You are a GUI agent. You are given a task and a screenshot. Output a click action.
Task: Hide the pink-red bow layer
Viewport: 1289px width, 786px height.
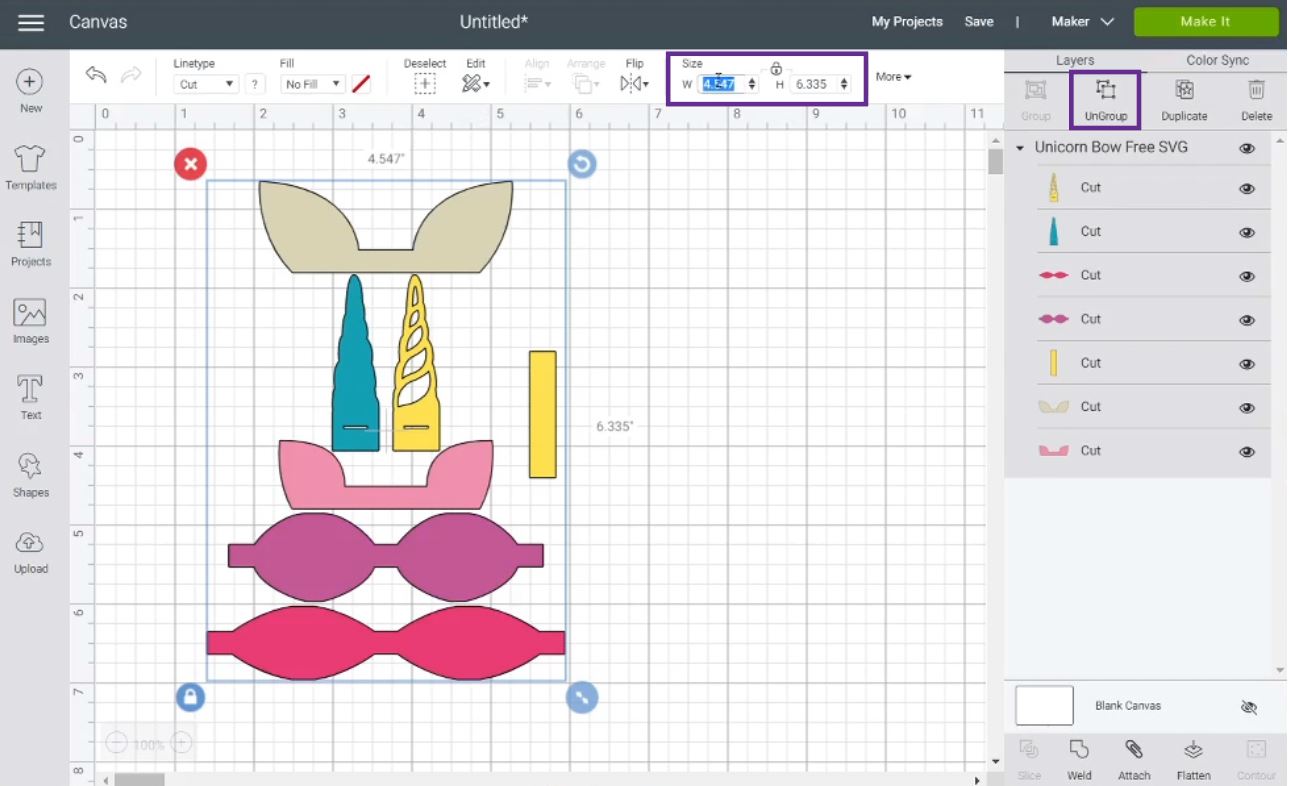(x=1247, y=276)
